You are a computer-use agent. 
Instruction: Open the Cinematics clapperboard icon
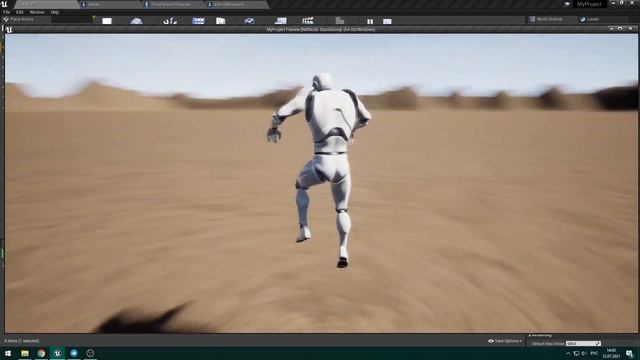(x=308, y=21)
